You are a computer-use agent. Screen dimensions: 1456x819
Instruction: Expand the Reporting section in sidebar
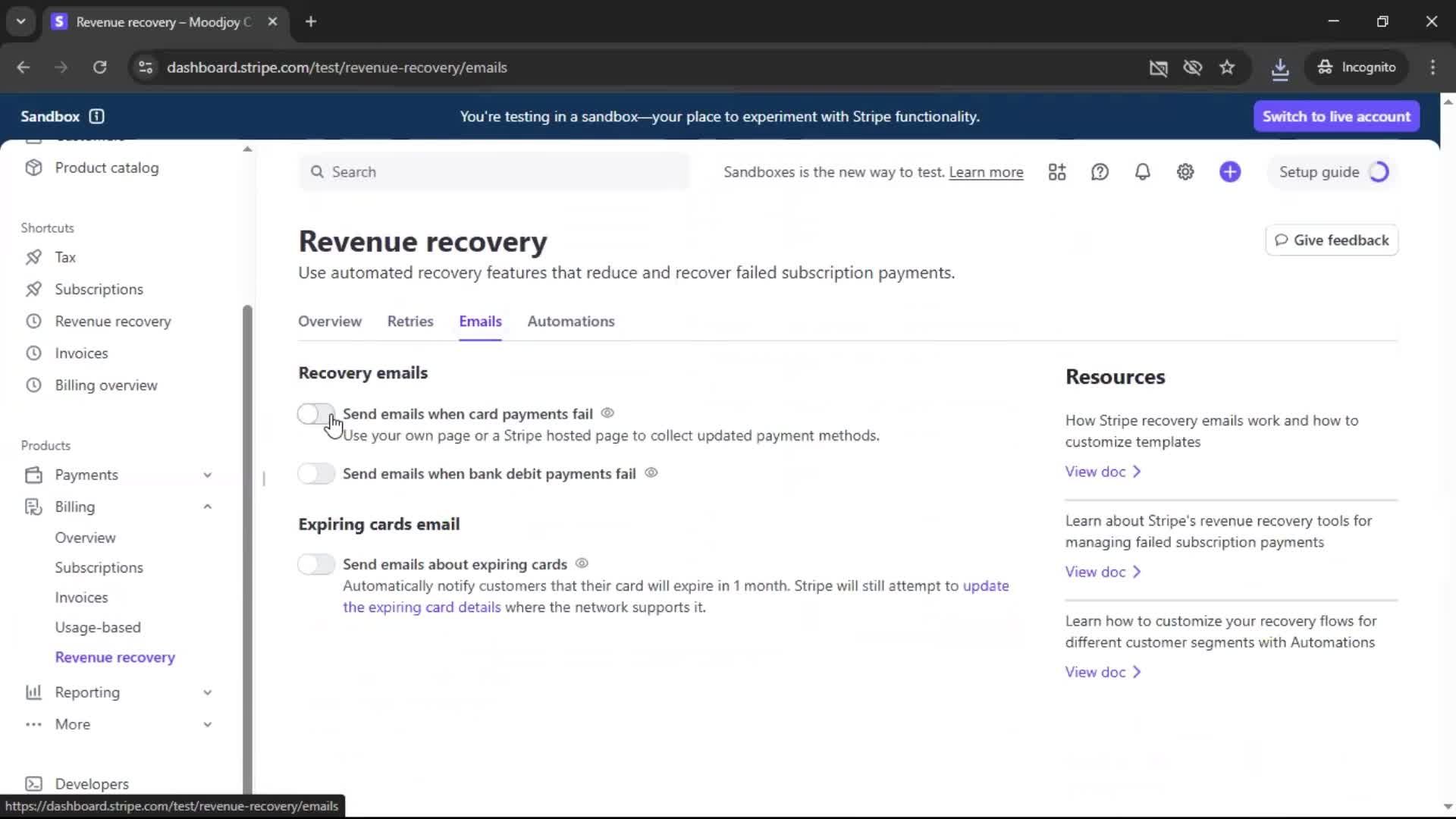point(207,692)
